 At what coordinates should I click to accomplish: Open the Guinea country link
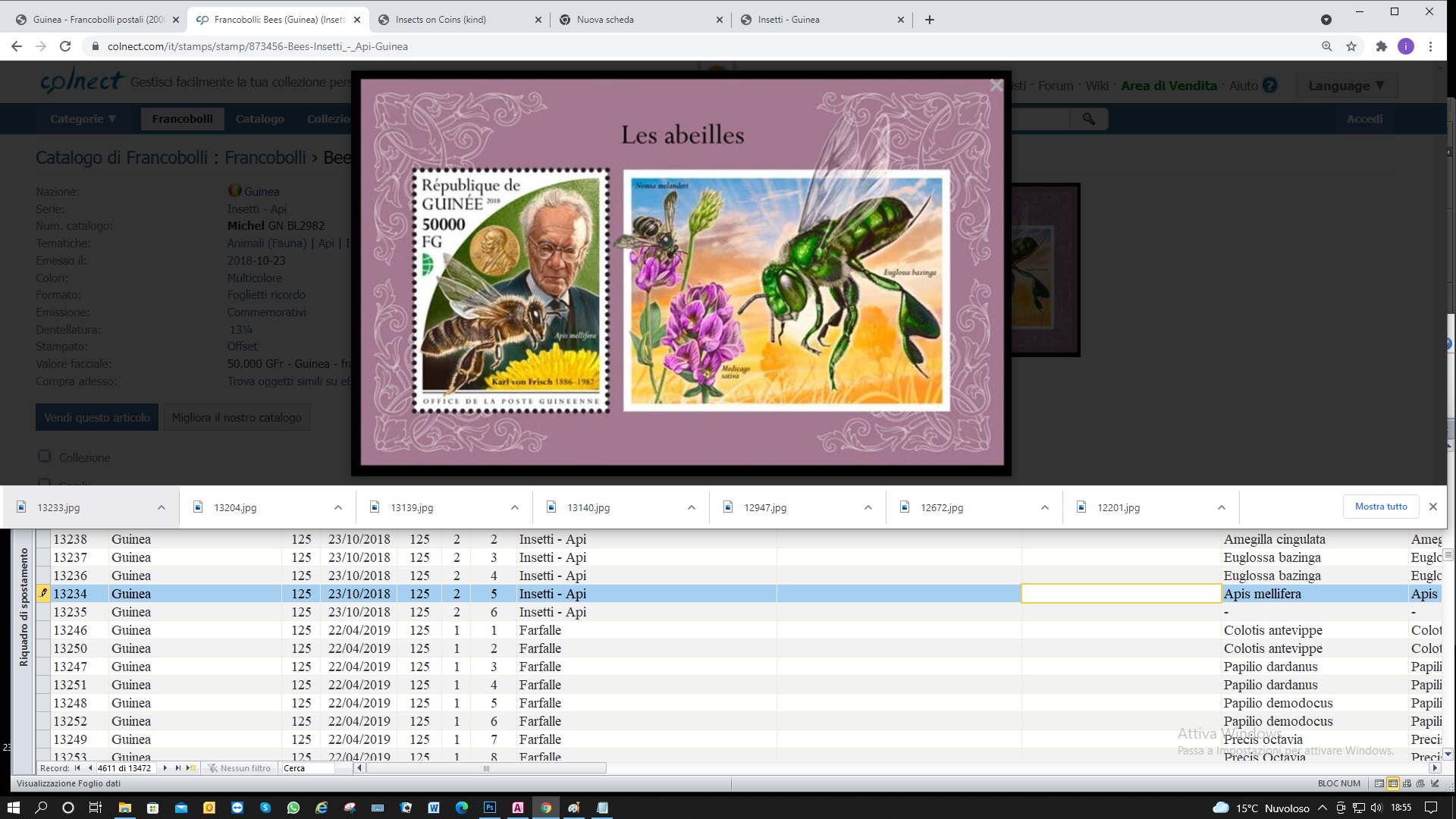point(261,191)
